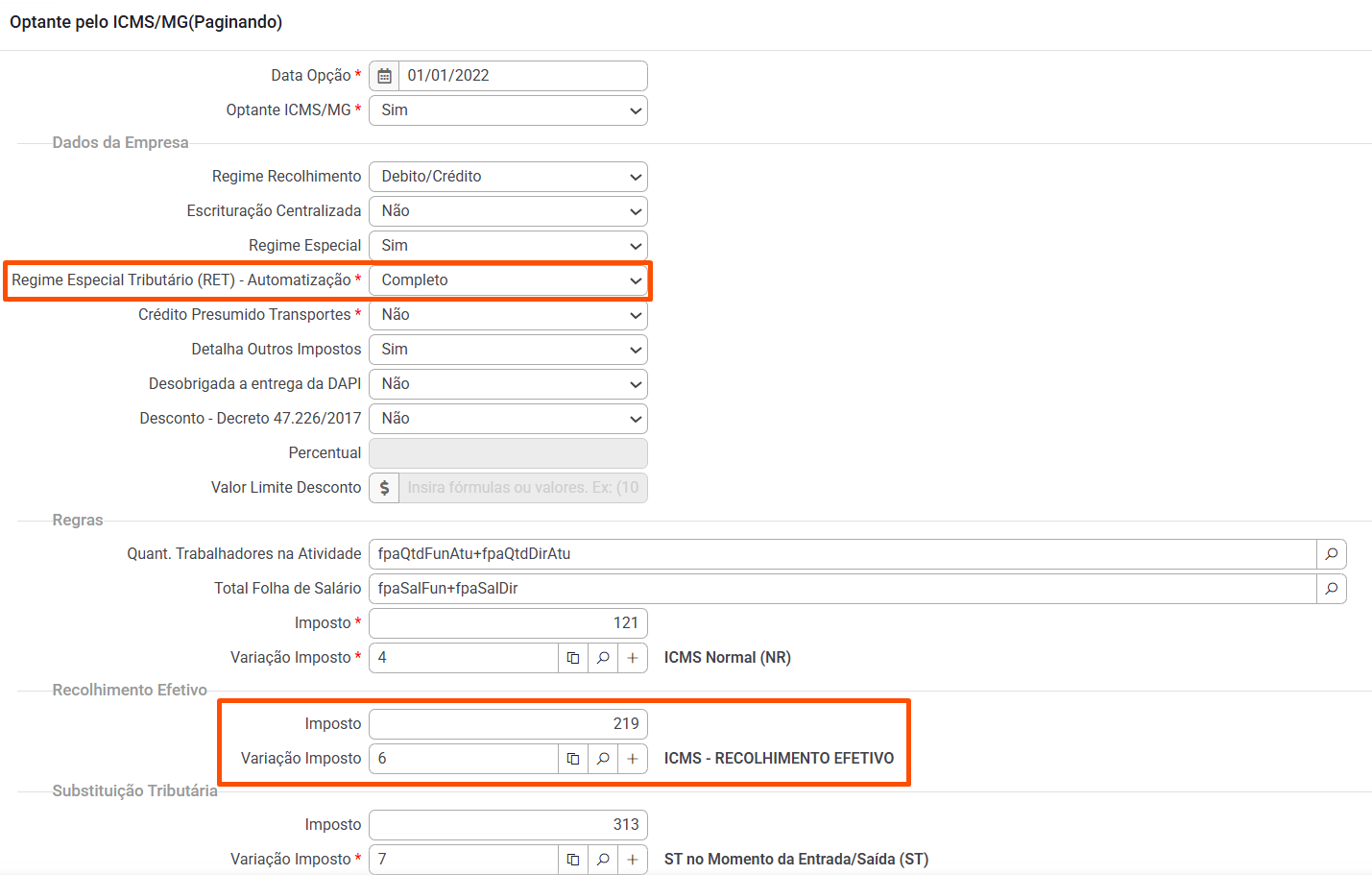The width and height of the screenshot is (1372, 875).
Task: Open the Data Opção calendar picker icon
Action: point(384,76)
